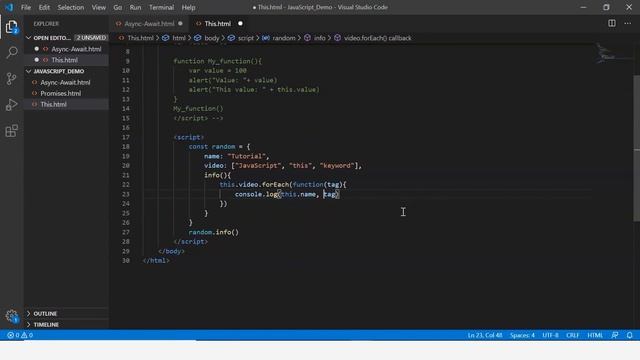The image size is (640, 360).
Task: Click video.forEach() callback breadcrumb
Action: point(378,38)
